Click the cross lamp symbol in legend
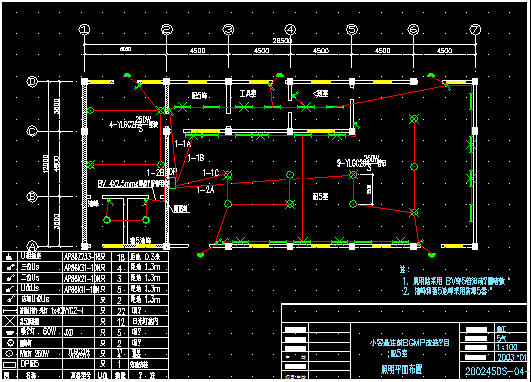Screen dimensions: 531x382 [10, 321]
